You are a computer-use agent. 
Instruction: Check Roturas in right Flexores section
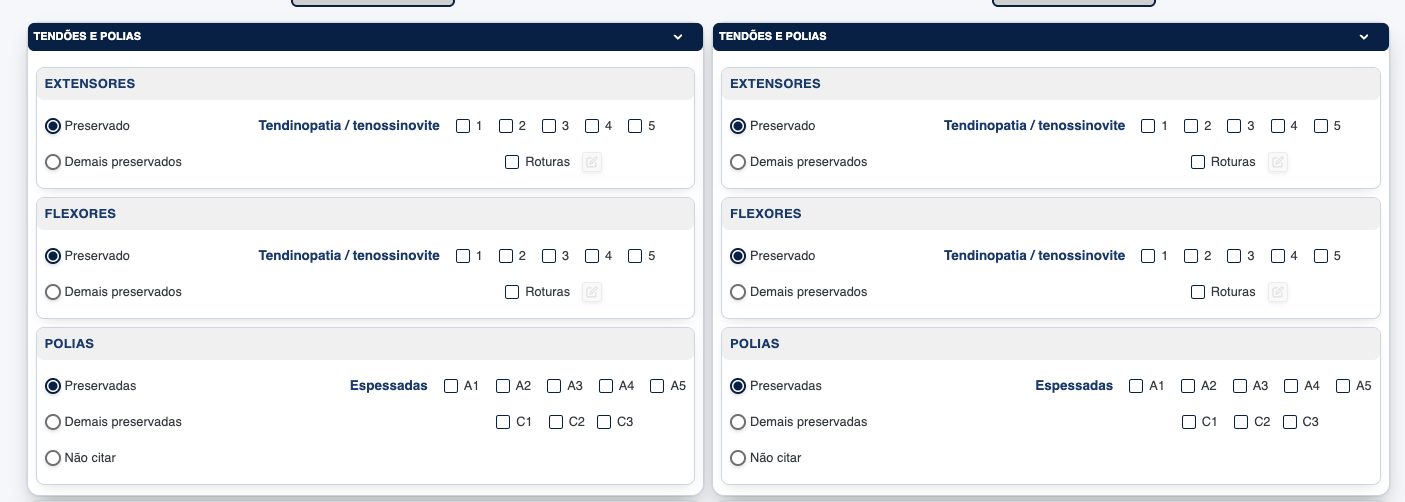click(1198, 292)
